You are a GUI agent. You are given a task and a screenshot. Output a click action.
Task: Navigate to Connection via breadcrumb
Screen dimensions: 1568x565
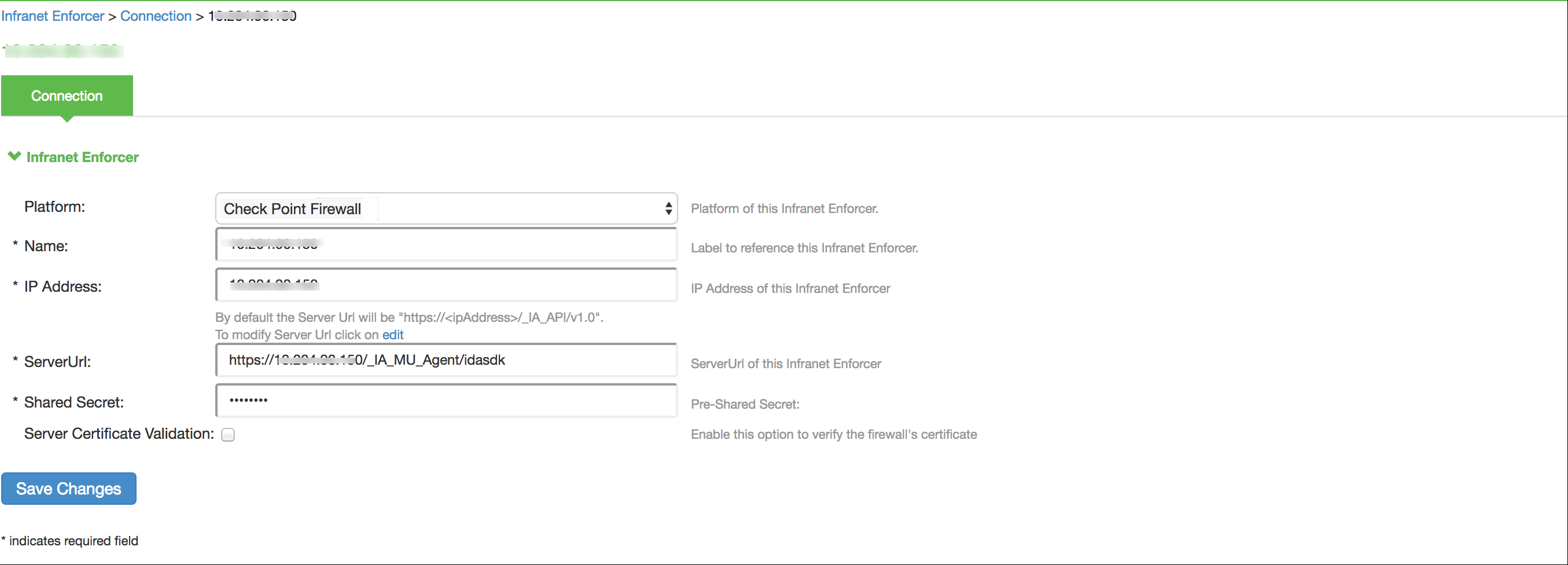(156, 15)
